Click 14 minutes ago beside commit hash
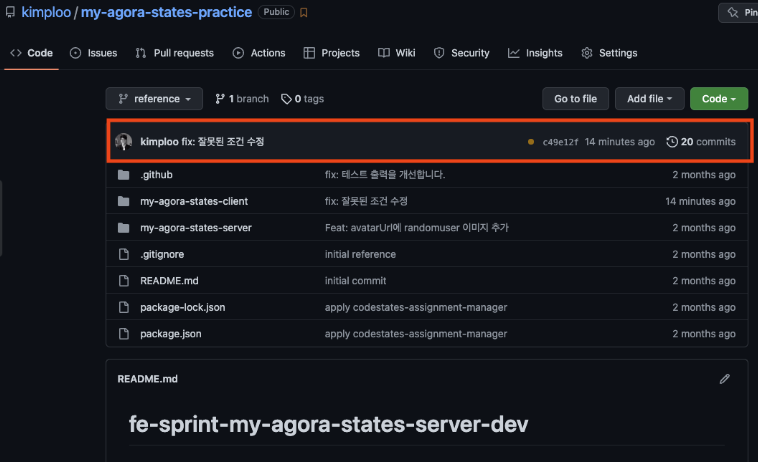The image size is (758, 462). 620,142
